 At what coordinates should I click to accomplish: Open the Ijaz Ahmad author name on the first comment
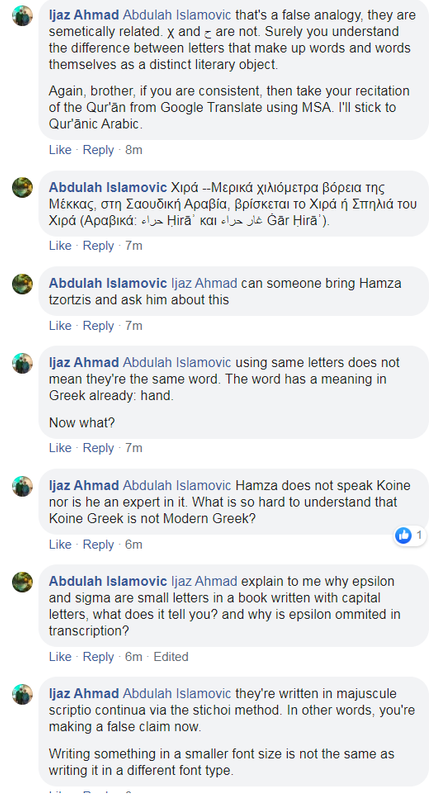click(84, 15)
